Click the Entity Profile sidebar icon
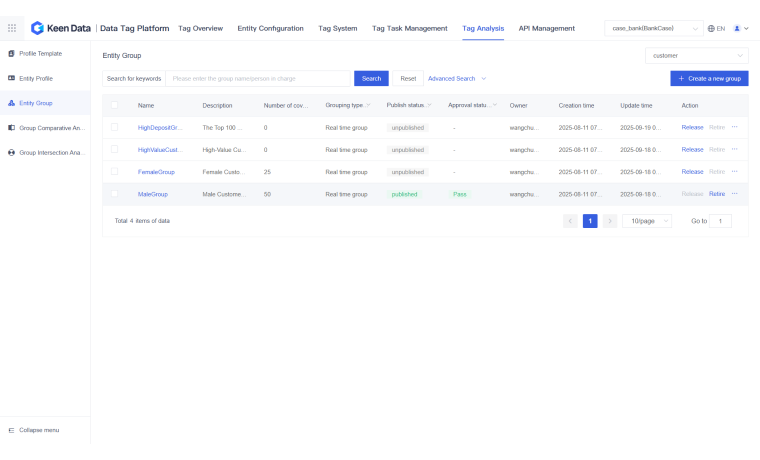 (11, 78)
